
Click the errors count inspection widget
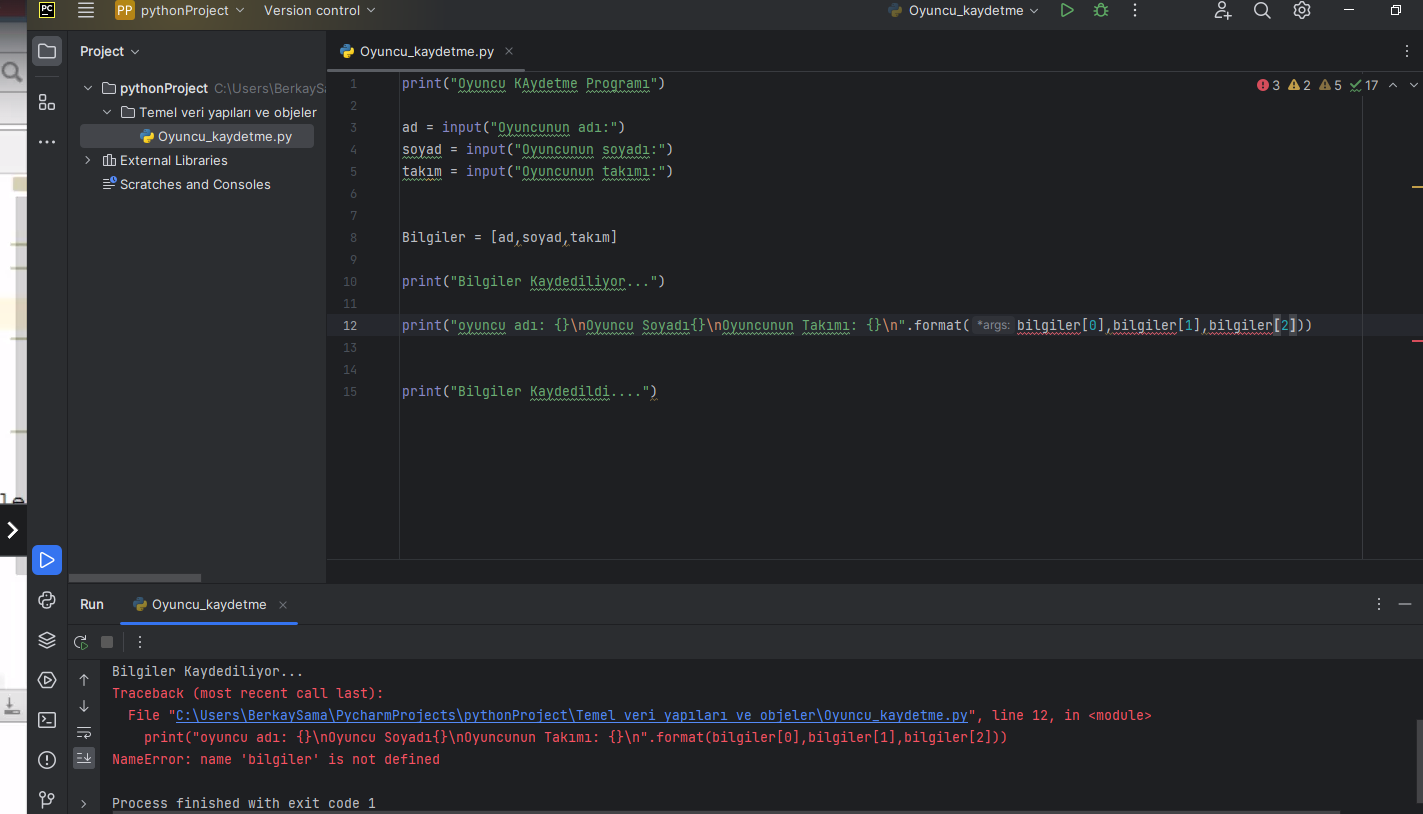click(1269, 85)
